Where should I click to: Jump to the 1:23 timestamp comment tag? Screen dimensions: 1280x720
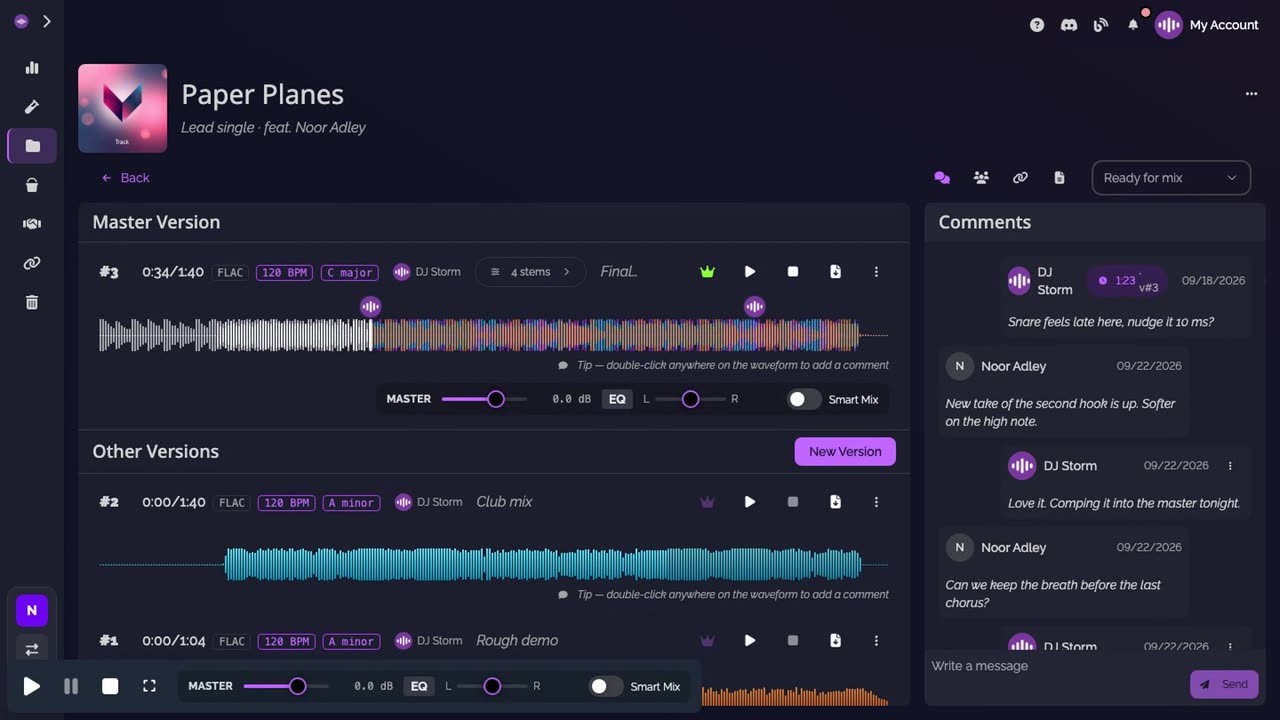pyautogui.click(x=1127, y=281)
